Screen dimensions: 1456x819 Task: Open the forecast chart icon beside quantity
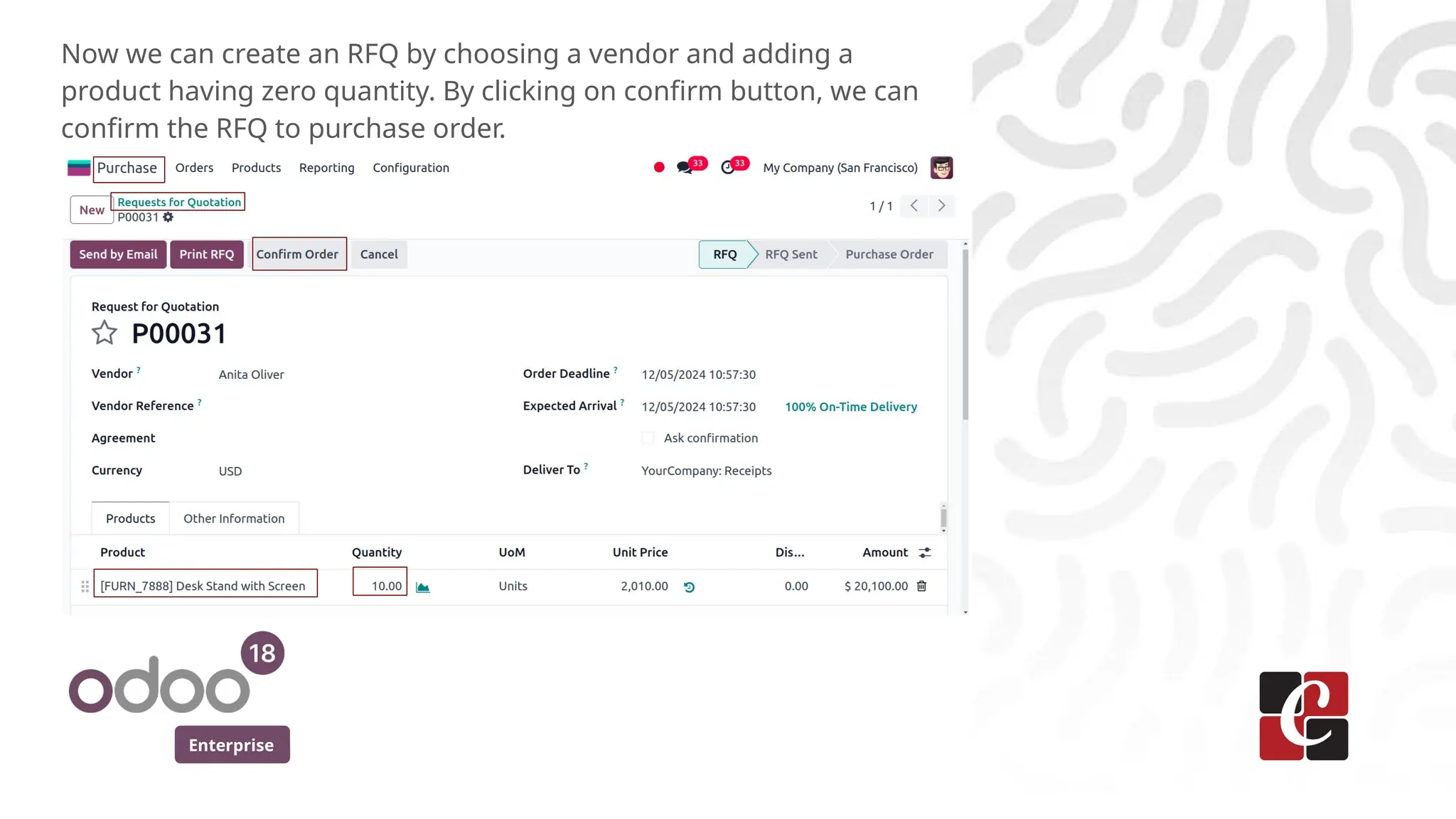pos(423,587)
